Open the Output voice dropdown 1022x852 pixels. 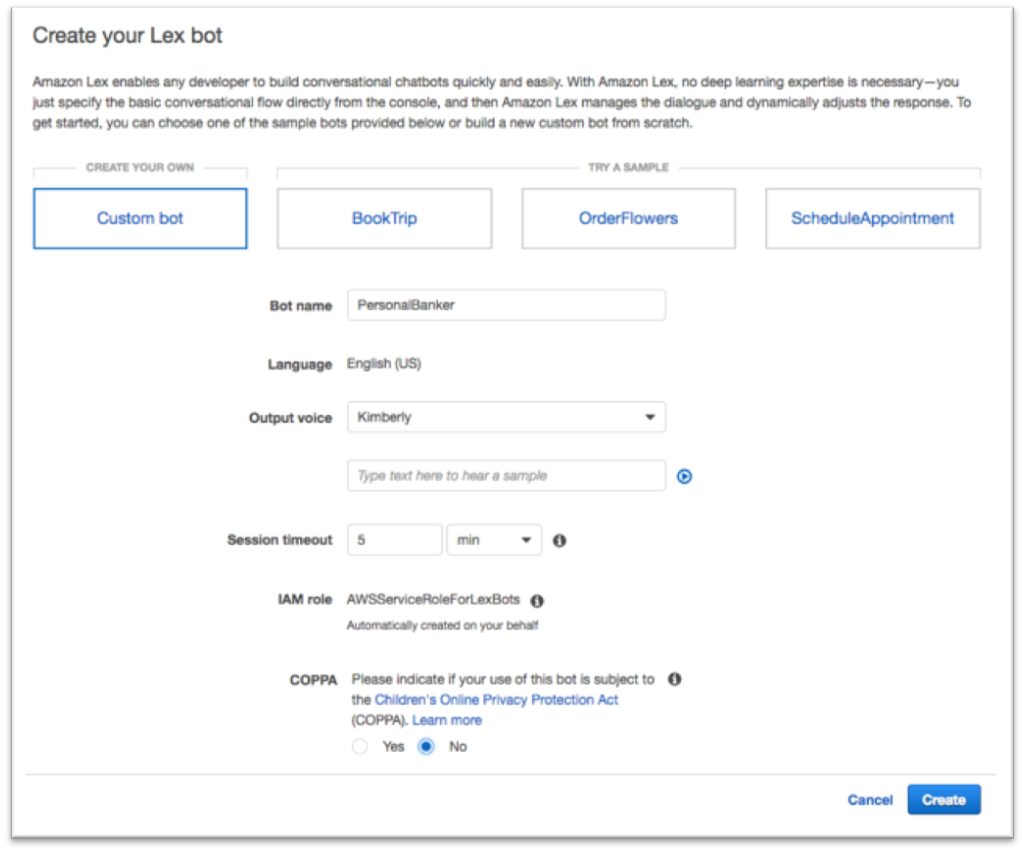506,417
